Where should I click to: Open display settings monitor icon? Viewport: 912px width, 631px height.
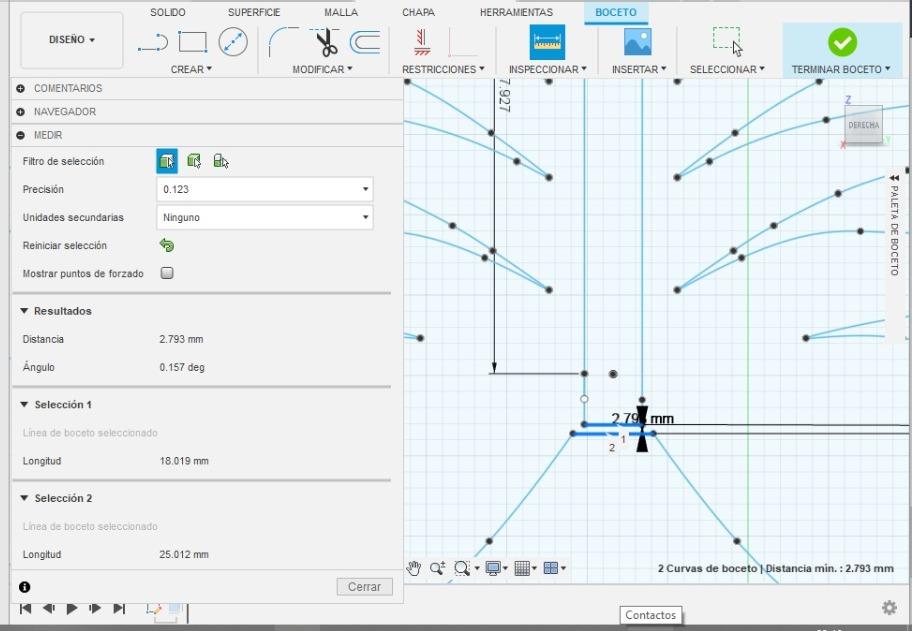click(x=493, y=568)
